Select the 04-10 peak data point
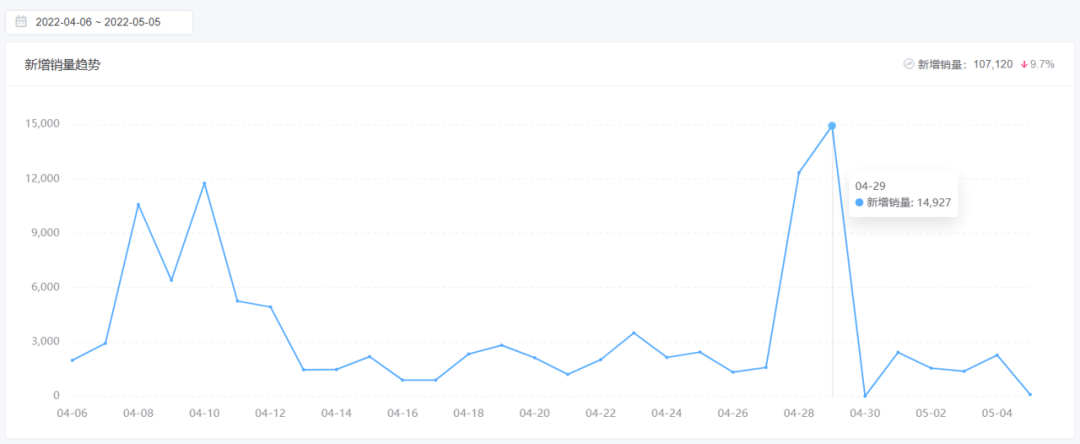Image resolution: width=1080 pixels, height=444 pixels. tap(204, 183)
